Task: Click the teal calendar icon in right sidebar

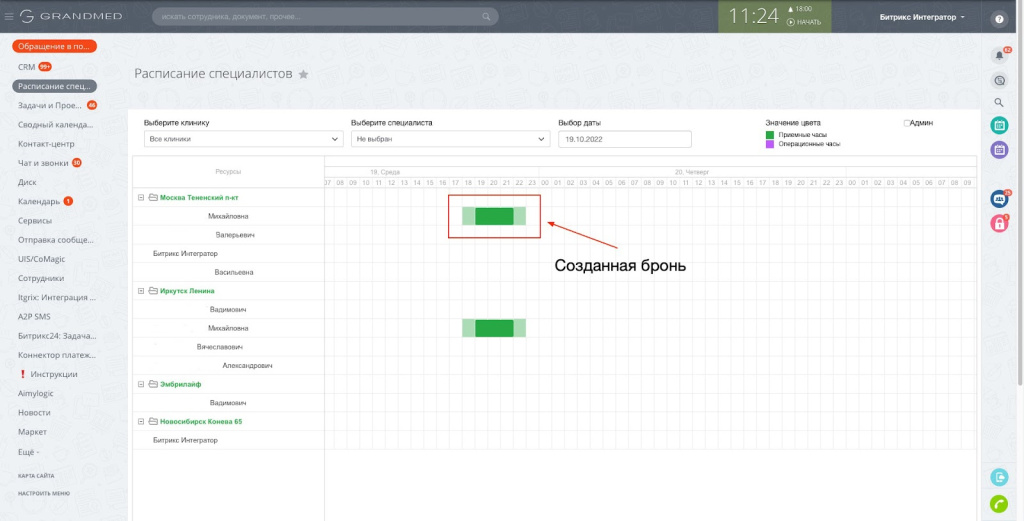Action: 998,125
